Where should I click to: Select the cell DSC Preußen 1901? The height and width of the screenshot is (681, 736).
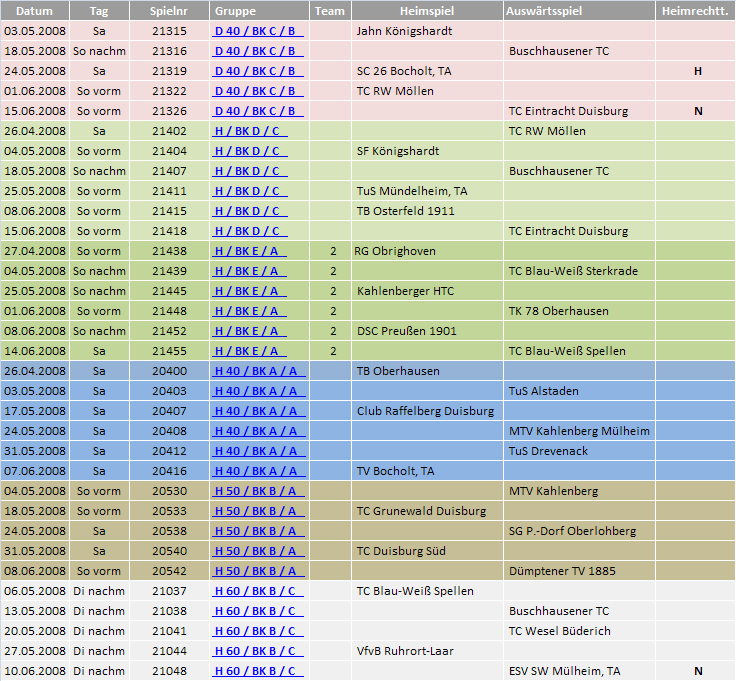click(x=427, y=331)
